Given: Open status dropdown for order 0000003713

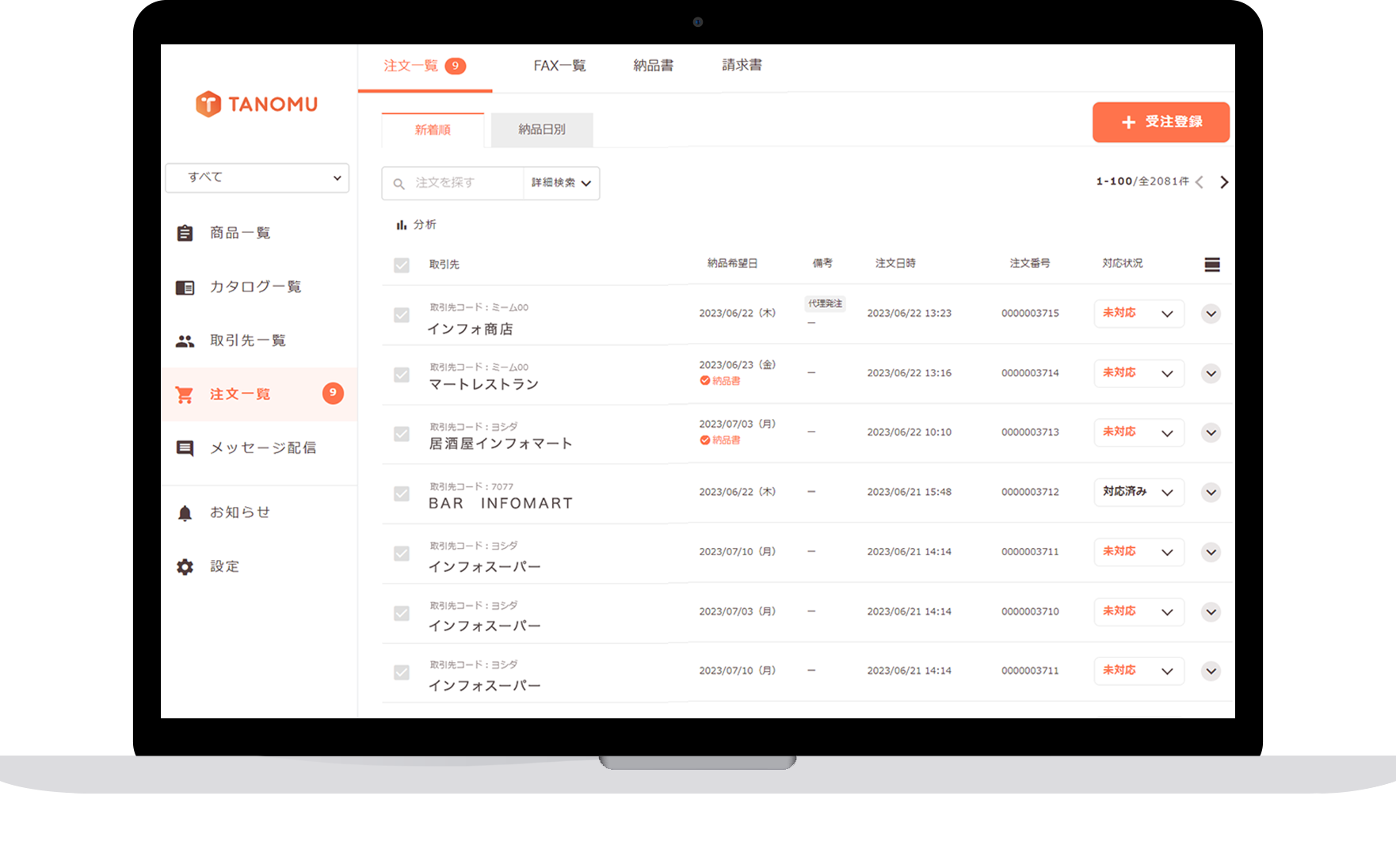Looking at the screenshot, I should click(1139, 432).
